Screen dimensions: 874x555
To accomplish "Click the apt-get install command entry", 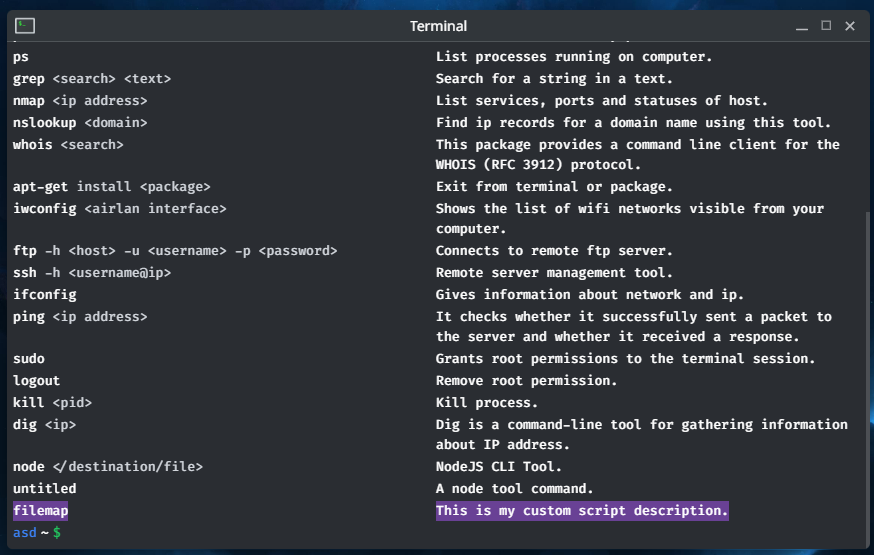I will tap(111, 187).
